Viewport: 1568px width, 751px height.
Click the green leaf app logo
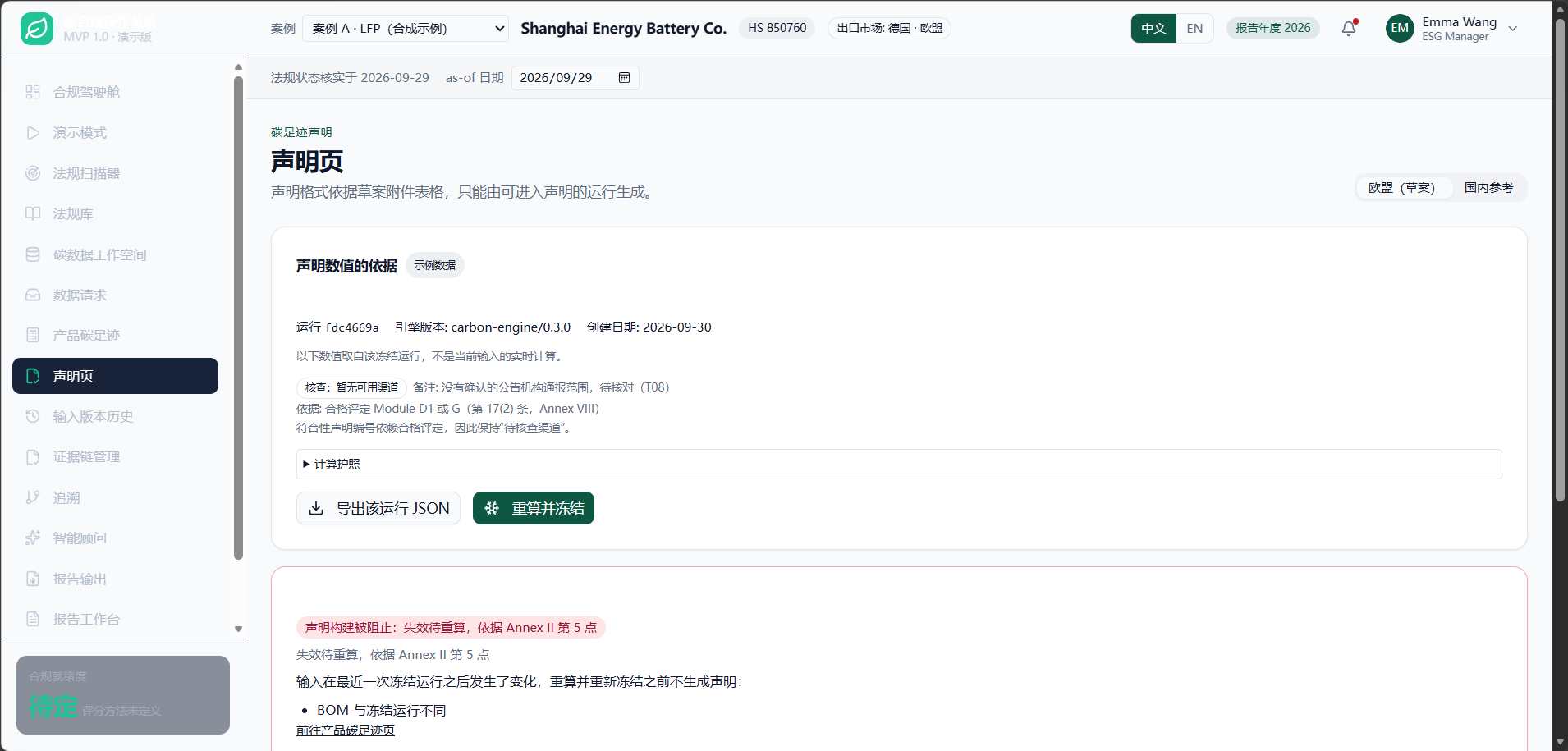click(37, 29)
